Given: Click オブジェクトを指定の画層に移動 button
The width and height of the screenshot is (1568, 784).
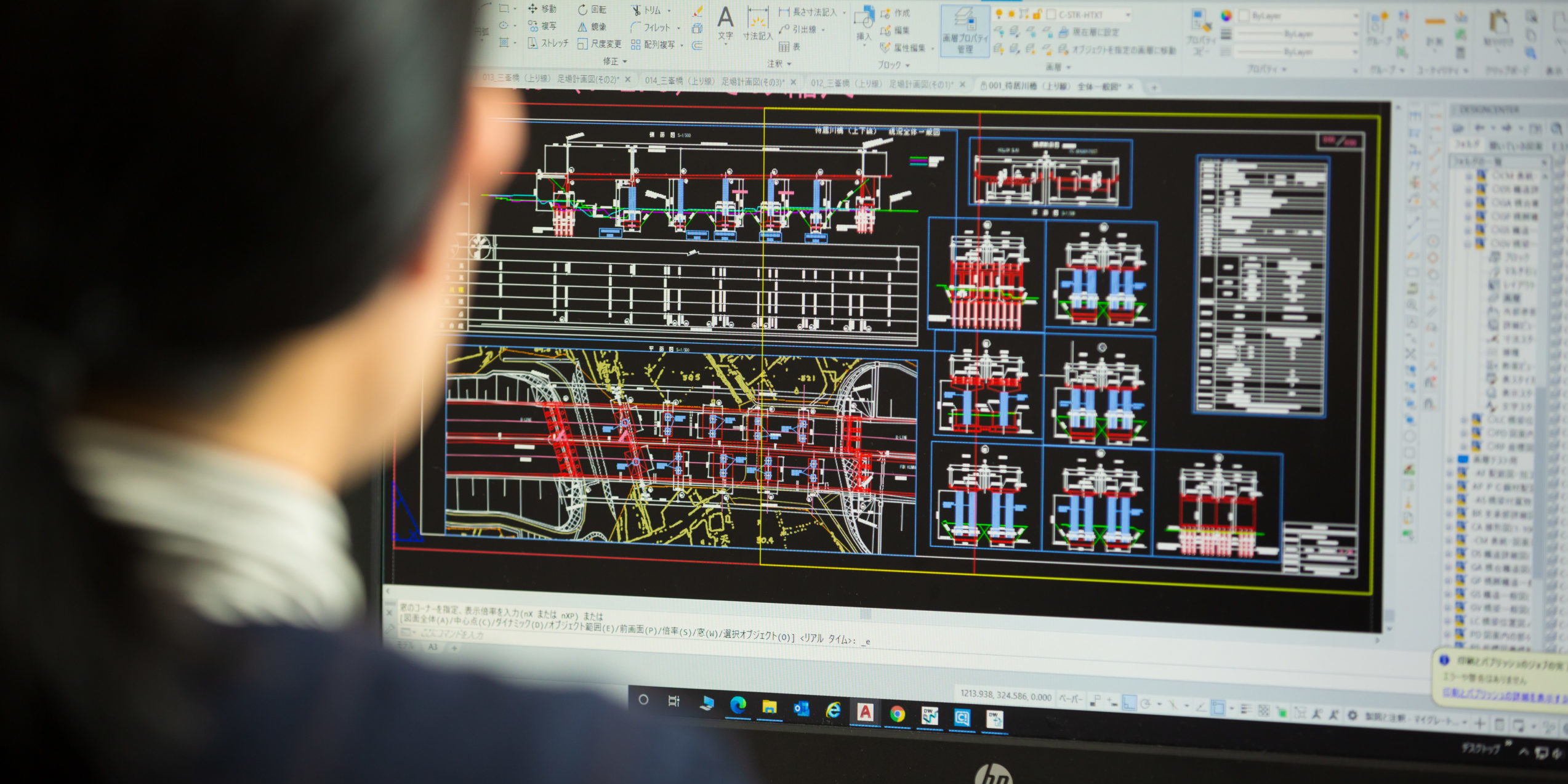Looking at the screenshot, I should (x=1116, y=50).
